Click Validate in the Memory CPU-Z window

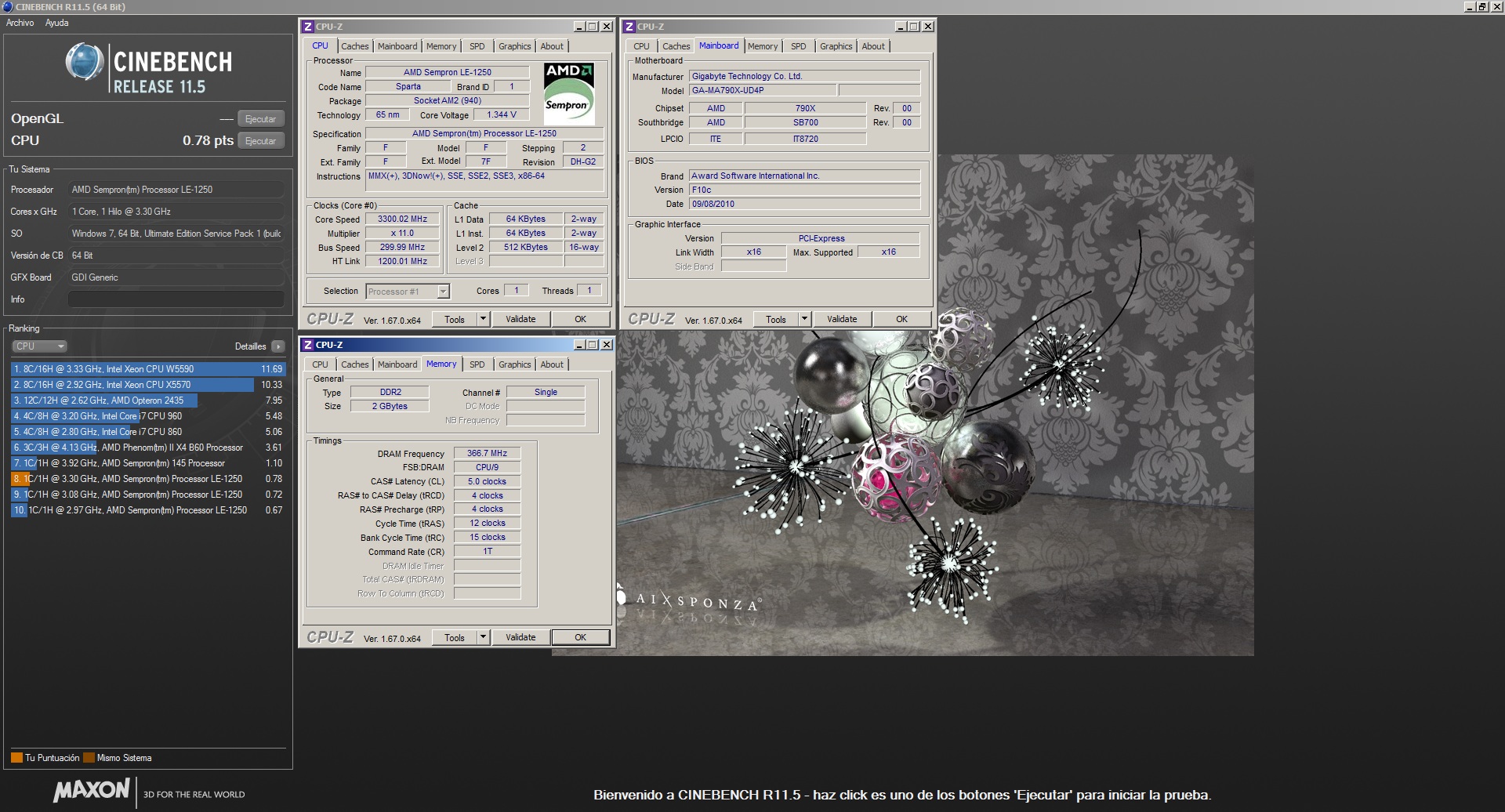520,637
